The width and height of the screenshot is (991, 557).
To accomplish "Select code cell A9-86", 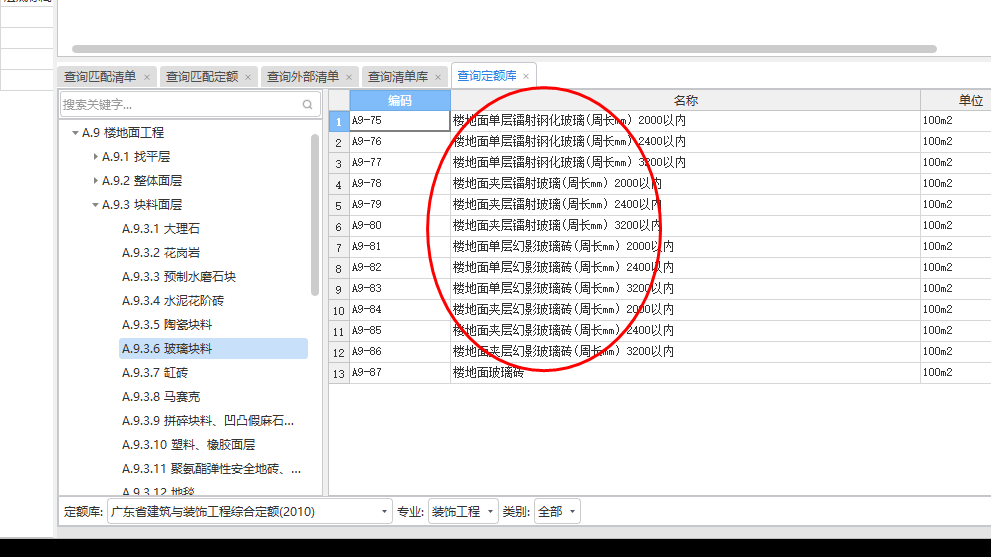I will click(400, 352).
